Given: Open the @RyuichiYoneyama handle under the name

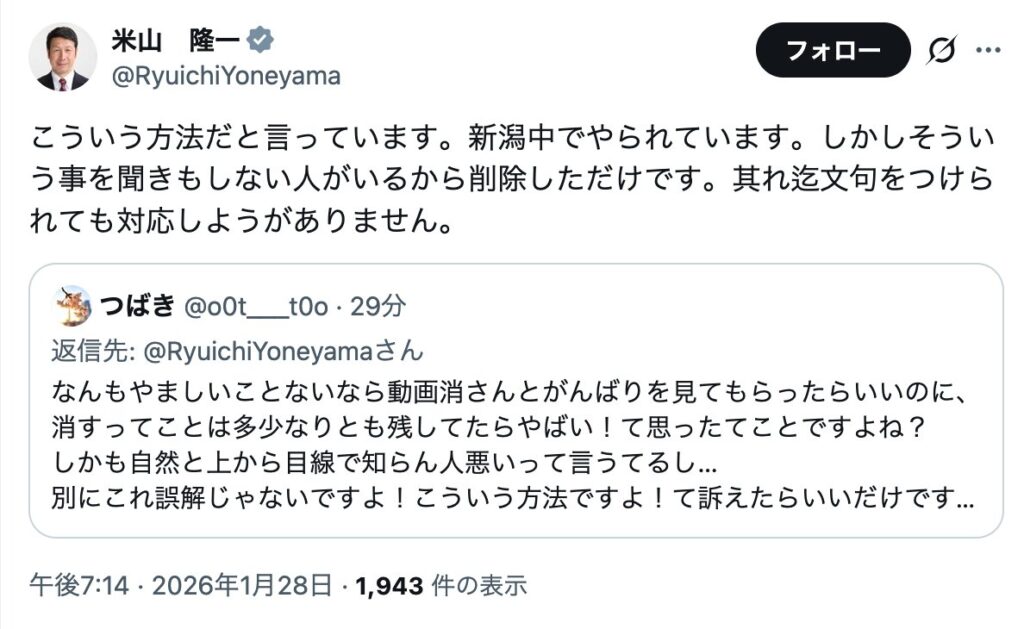Looking at the screenshot, I should click(x=225, y=76).
